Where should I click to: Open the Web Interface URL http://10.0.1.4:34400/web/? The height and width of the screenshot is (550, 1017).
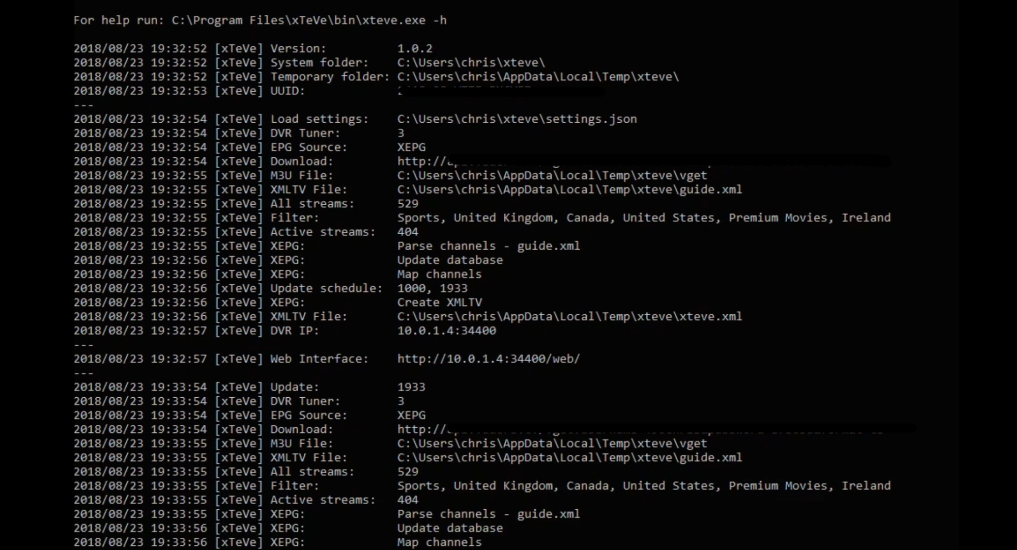(488, 359)
